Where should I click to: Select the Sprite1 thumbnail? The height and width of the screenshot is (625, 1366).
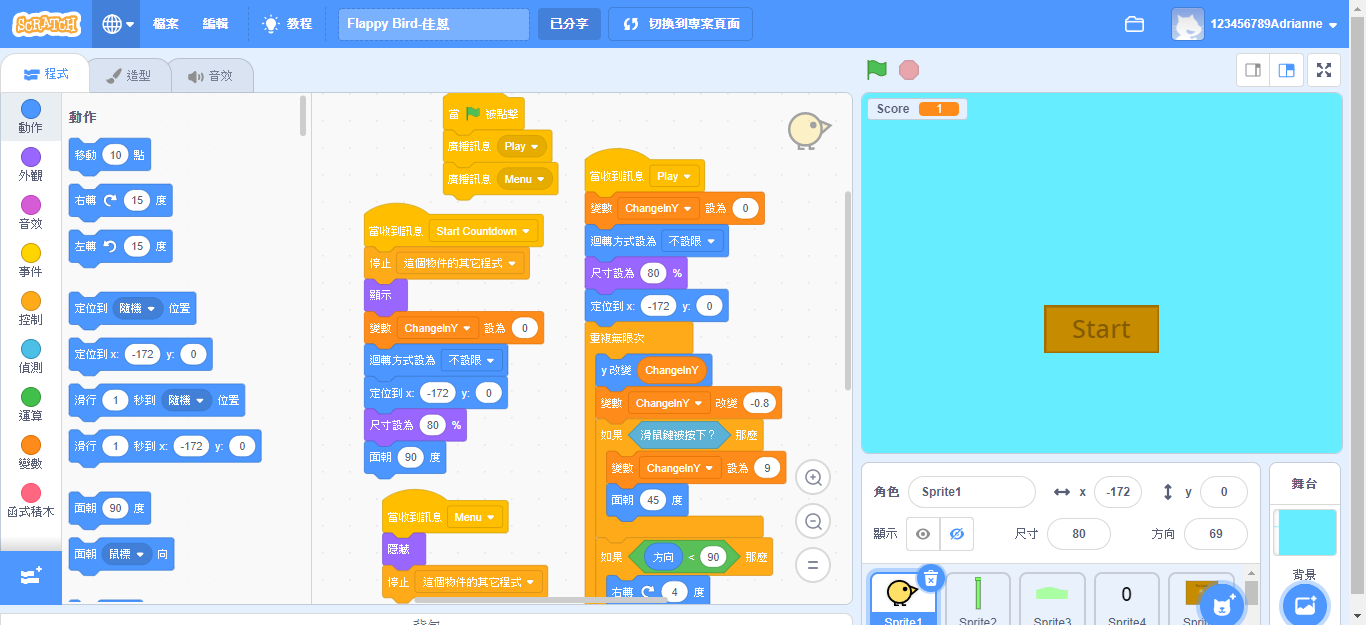[903, 599]
